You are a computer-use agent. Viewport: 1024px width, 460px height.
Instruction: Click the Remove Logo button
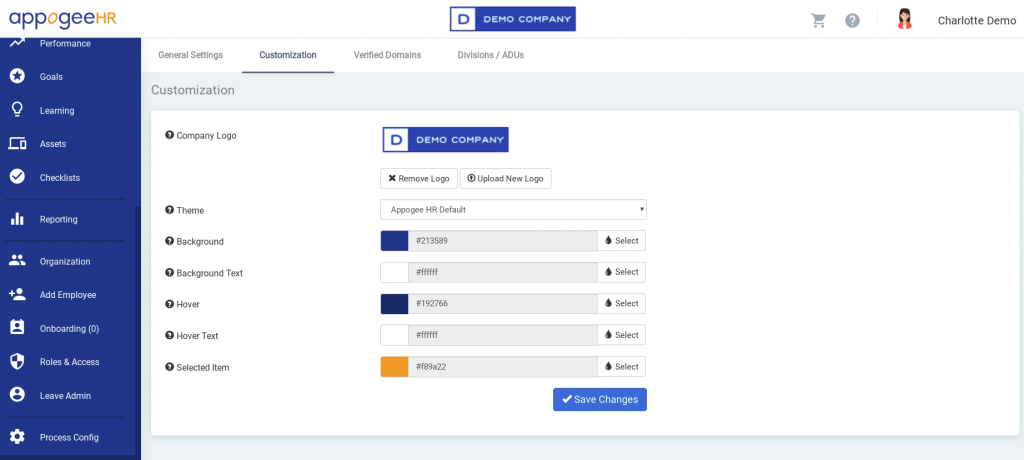click(x=418, y=178)
